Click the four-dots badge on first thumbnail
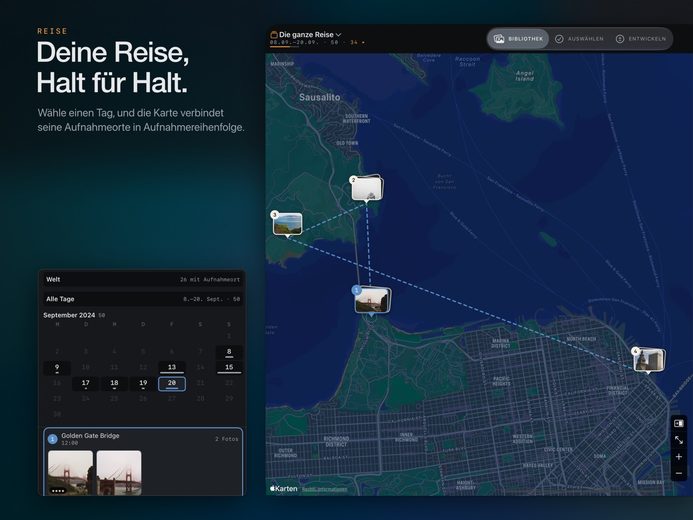Image resolution: width=693 pixels, height=520 pixels. [58, 490]
